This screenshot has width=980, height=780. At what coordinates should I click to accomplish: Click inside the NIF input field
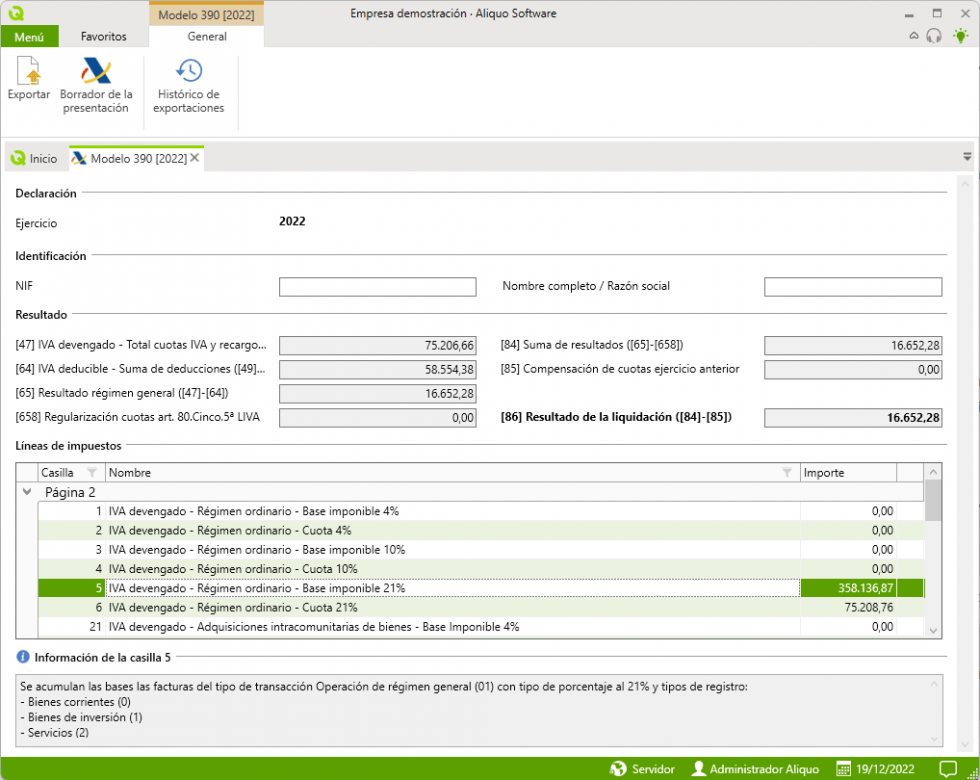click(378, 286)
